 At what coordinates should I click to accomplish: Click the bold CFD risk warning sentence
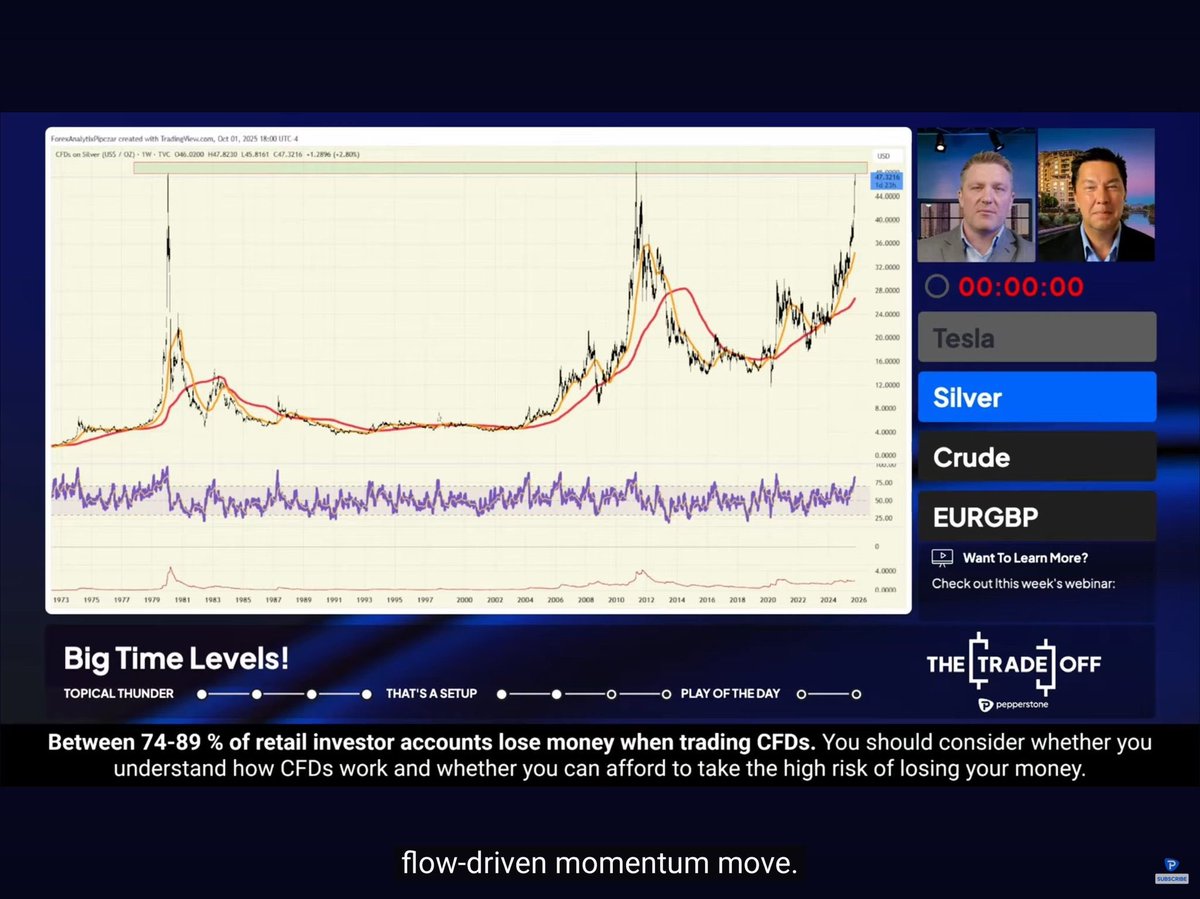(432, 743)
